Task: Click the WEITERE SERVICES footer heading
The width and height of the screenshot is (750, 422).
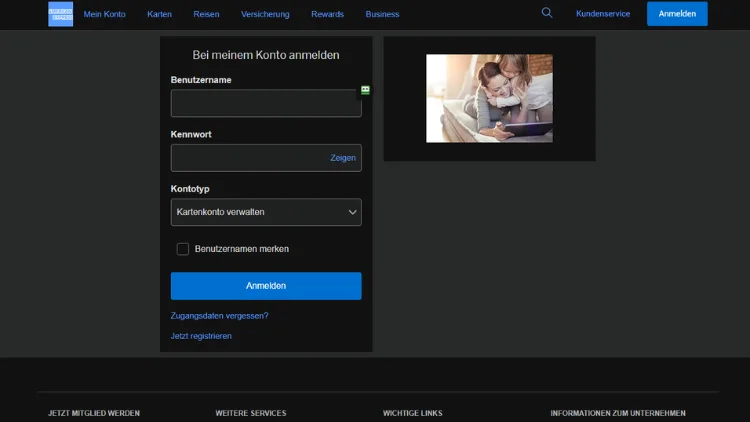Action: 251,413
